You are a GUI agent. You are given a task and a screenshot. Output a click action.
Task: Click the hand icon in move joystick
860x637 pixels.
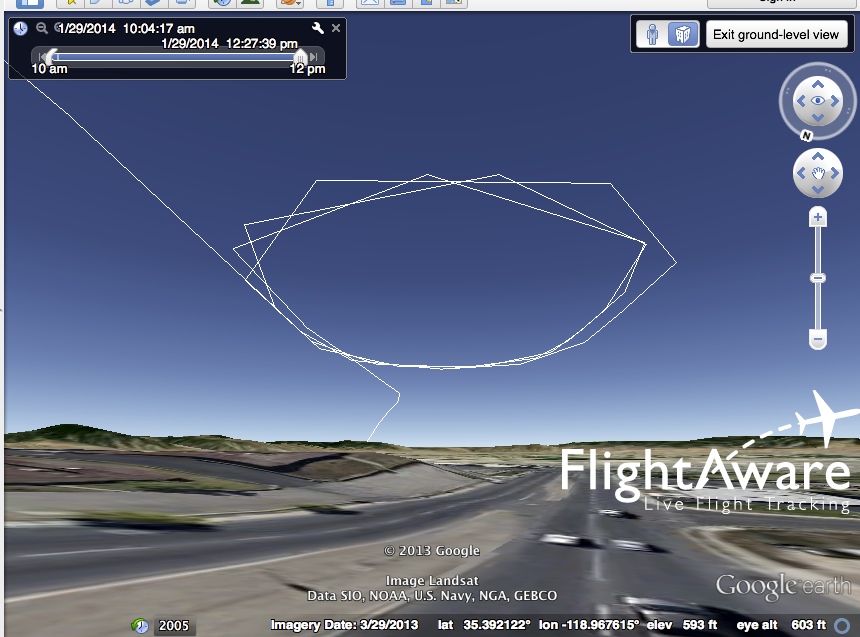818,173
